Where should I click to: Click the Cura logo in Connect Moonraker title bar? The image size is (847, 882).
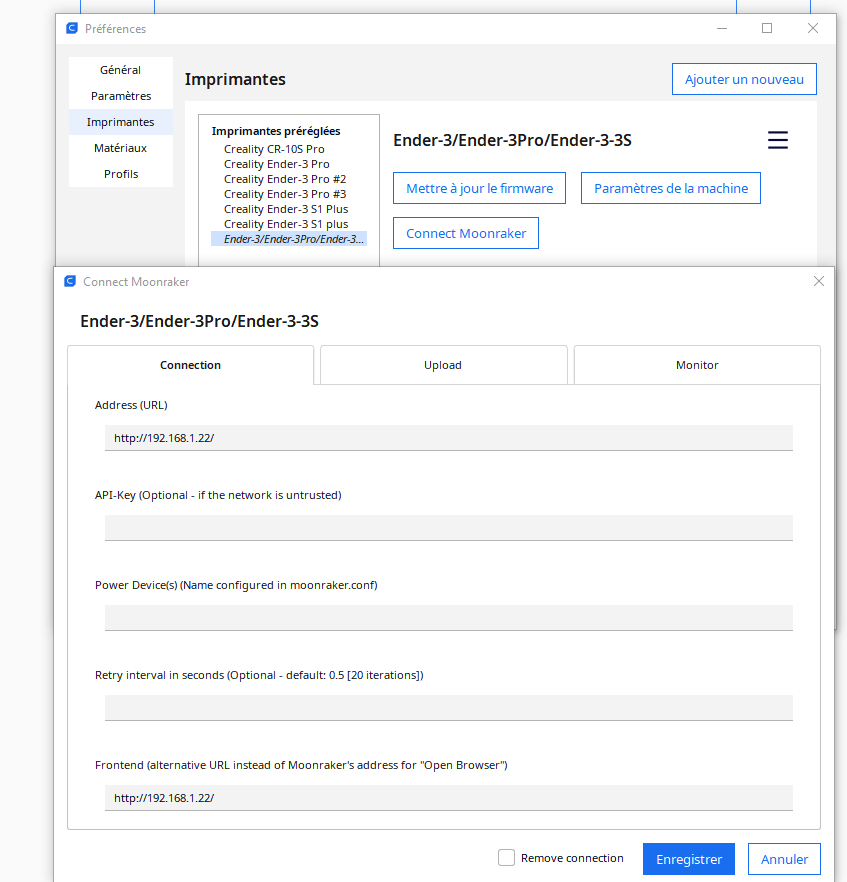pyautogui.click(x=70, y=281)
